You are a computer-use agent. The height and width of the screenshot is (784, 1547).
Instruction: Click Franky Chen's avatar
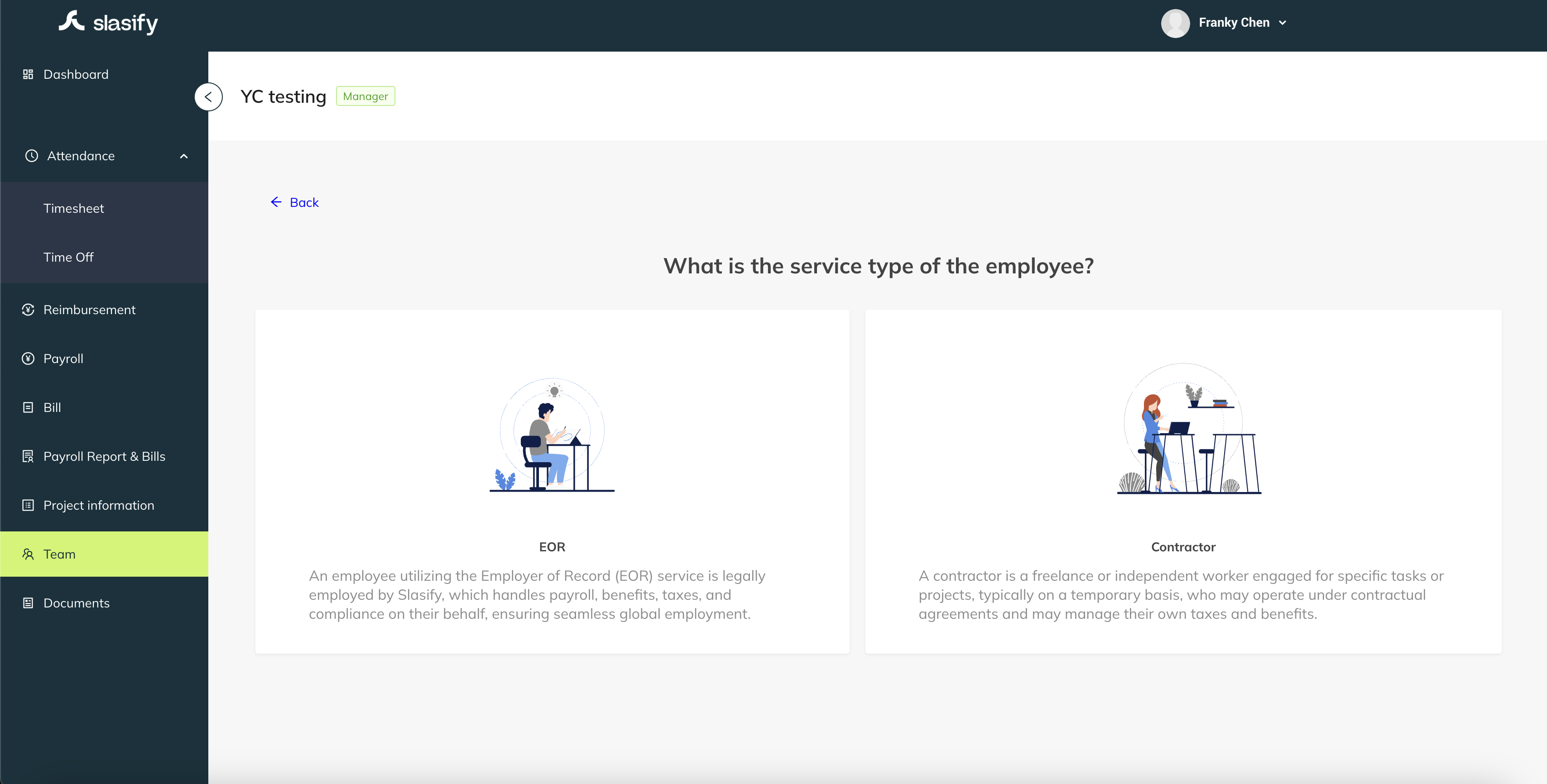[1175, 23]
